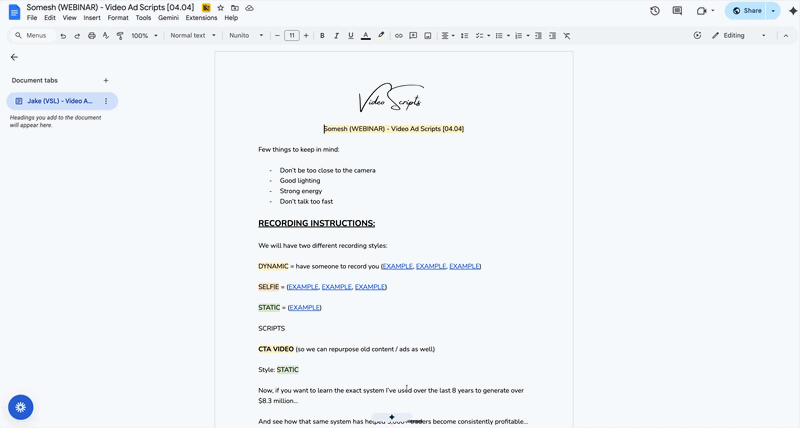This screenshot has width=800, height=428.
Task: Close the document tabs sidebar with back arrow
Action: click(x=14, y=57)
